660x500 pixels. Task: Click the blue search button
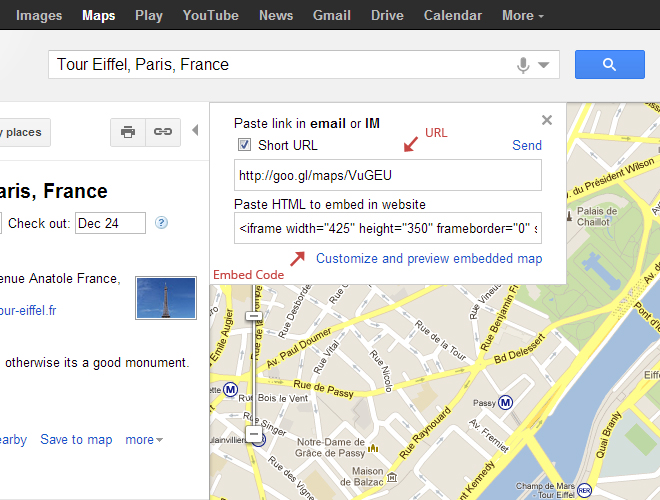click(609, 64)
